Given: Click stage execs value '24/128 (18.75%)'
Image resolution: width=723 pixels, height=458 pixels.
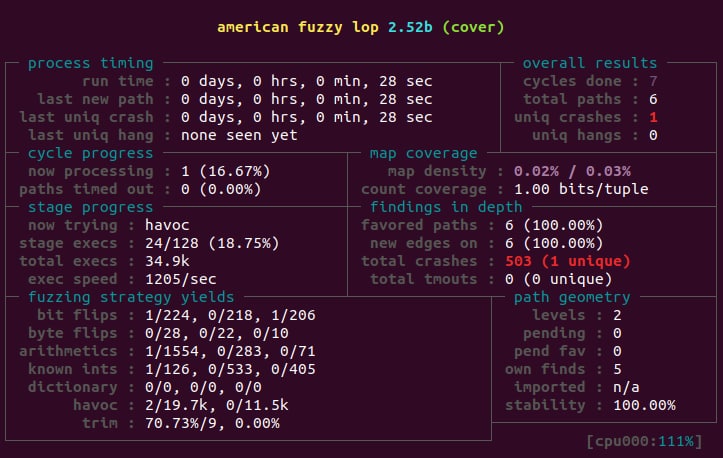Looking at the screenshot, I should click(x=212, y=243).
